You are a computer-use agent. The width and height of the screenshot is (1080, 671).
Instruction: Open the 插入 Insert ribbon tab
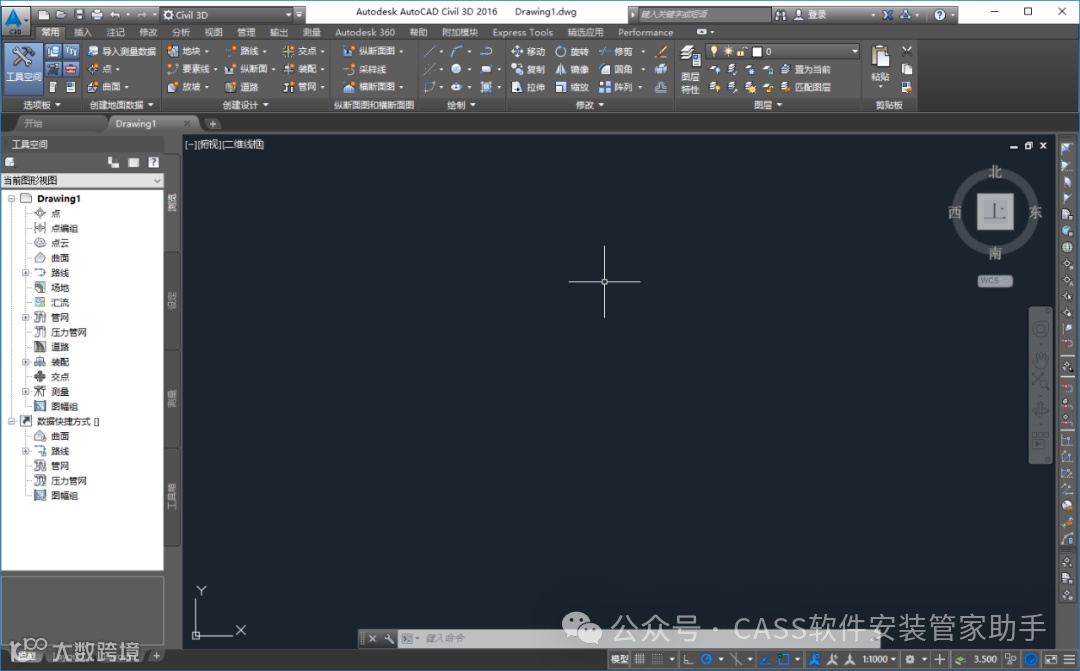pos(83,32)
